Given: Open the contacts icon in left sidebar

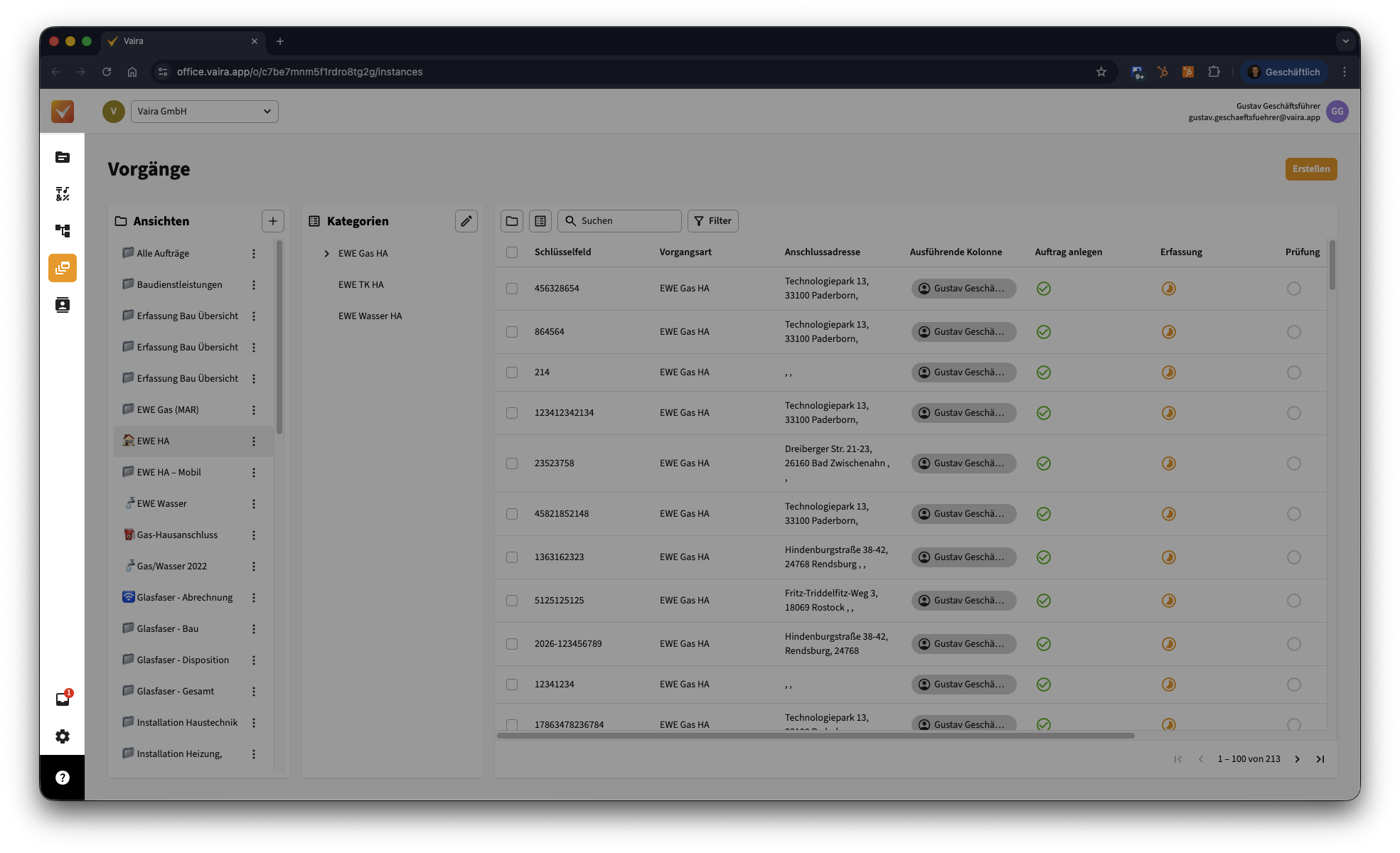Looking at the screenshot, I should [63, 305].
